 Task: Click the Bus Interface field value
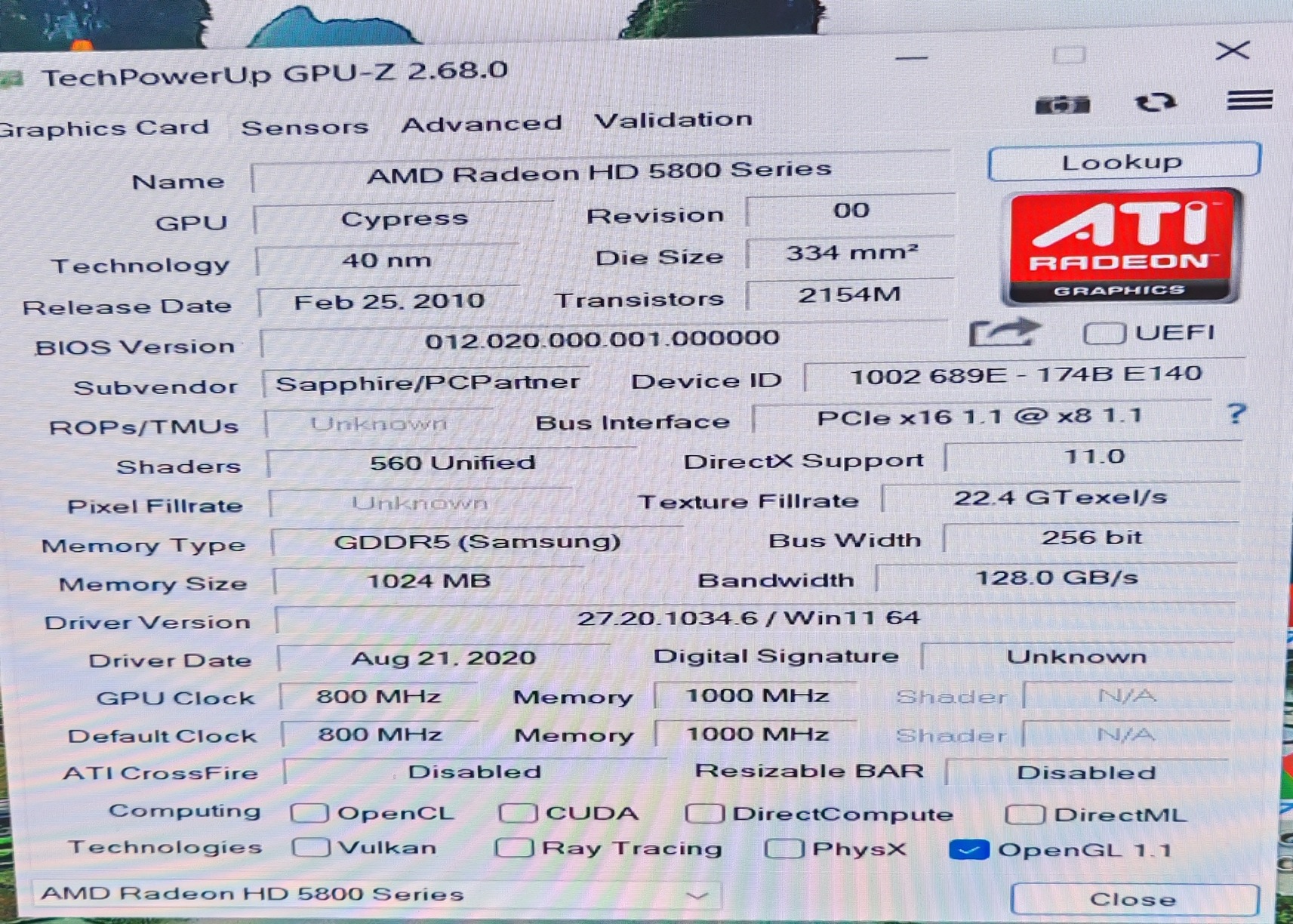[x=982, y=417]
